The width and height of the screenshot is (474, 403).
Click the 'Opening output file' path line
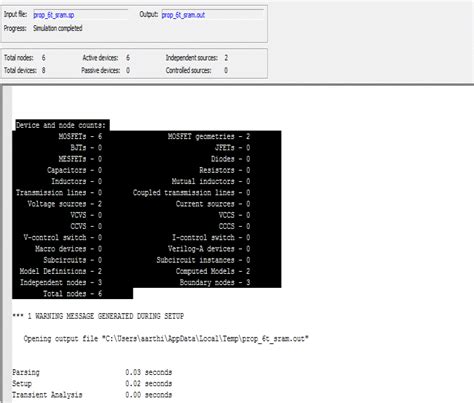(x=166, y=339)
